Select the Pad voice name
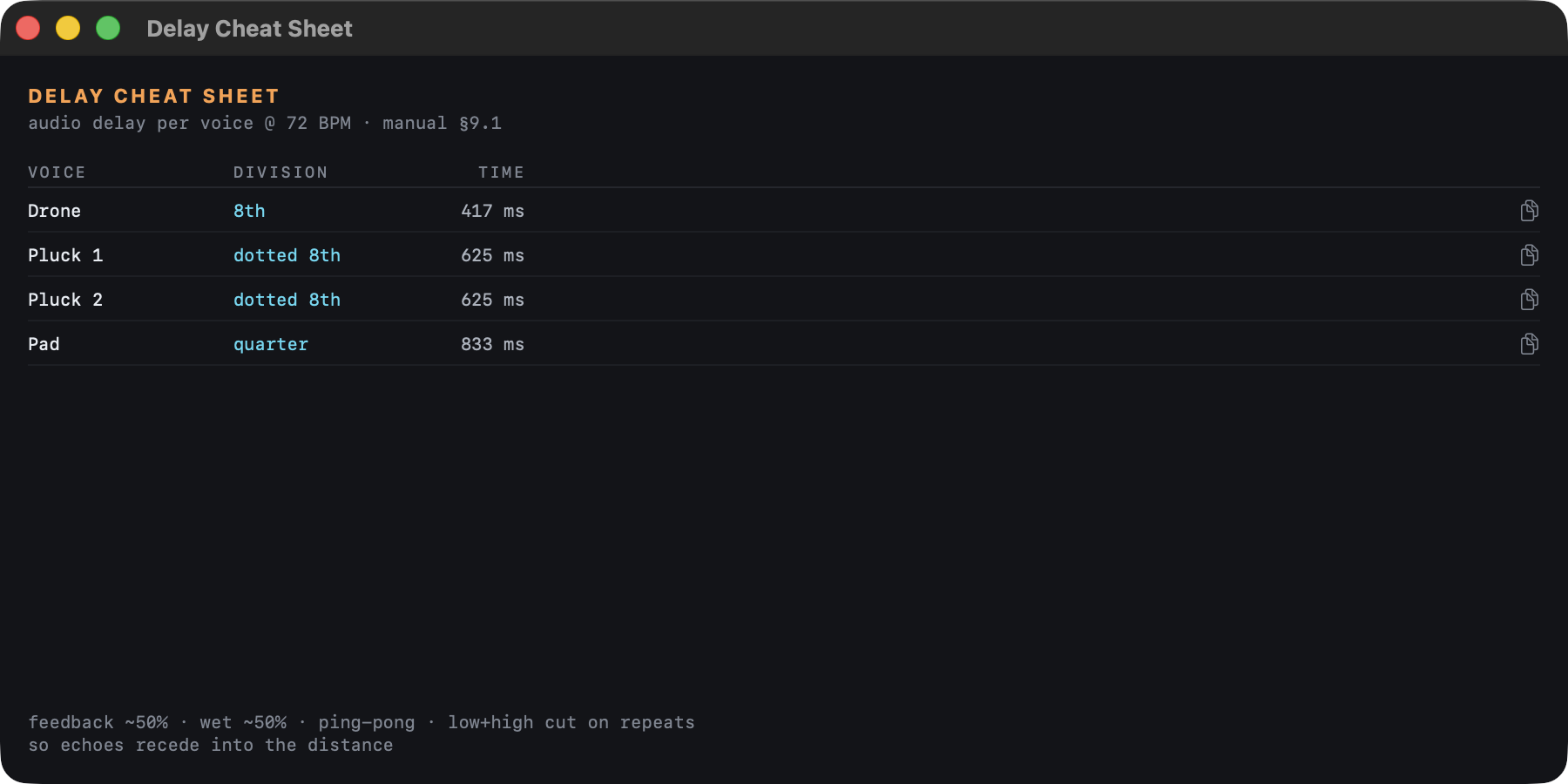Viewport: 1568px width, 784px height. point(44,344)
